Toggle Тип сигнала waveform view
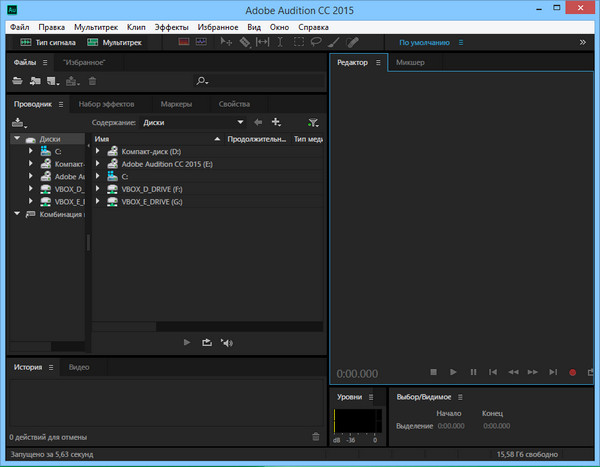The width and height of the screenshot is (600, 467). [x=46, y=43]
